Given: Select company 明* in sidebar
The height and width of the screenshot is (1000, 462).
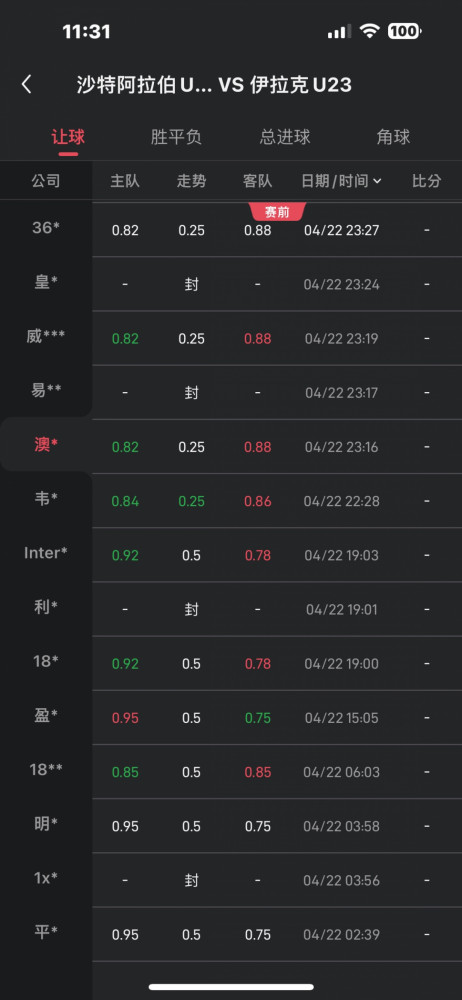Looking at the screenshot, I should (46, 824).
